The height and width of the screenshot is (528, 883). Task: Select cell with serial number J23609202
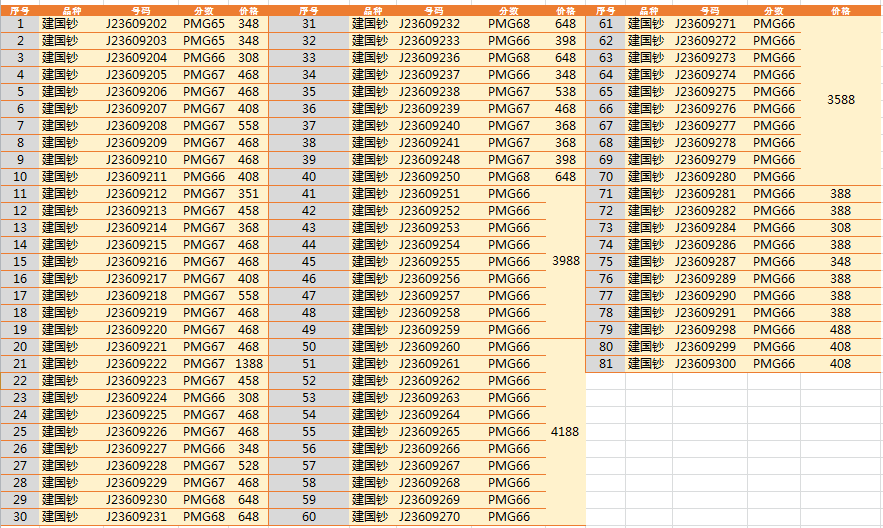click(136, 24)
